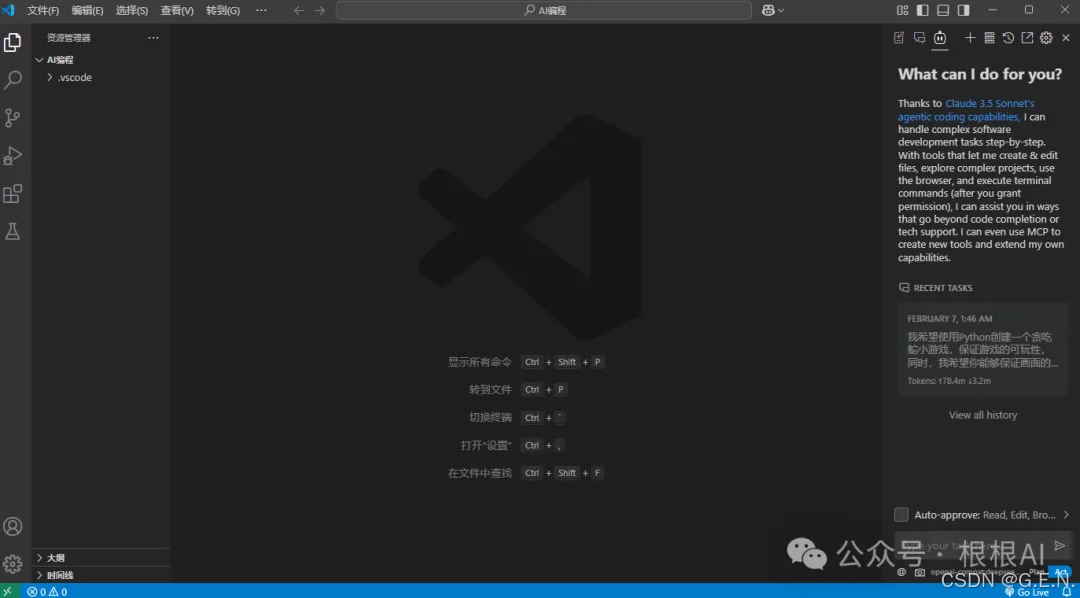
Task: Enable the Auto-approve checkbox
Action: click(x=901, y=515)
